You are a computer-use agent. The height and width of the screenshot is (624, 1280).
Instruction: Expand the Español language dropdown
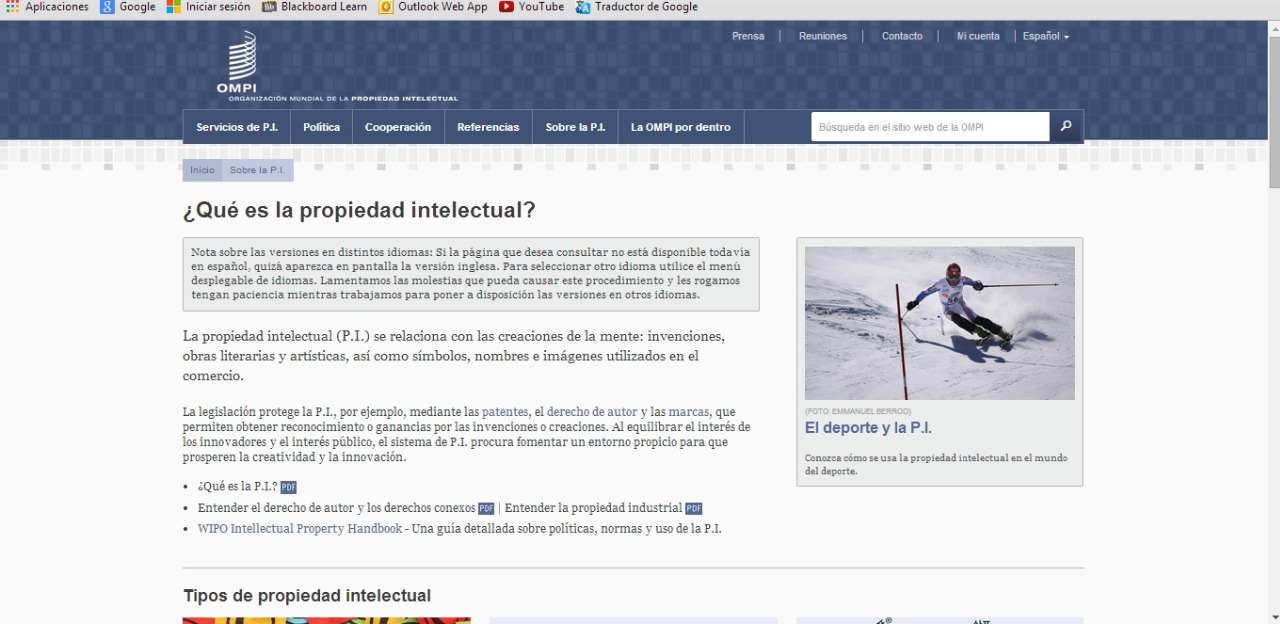click(x=1045, y=36)
